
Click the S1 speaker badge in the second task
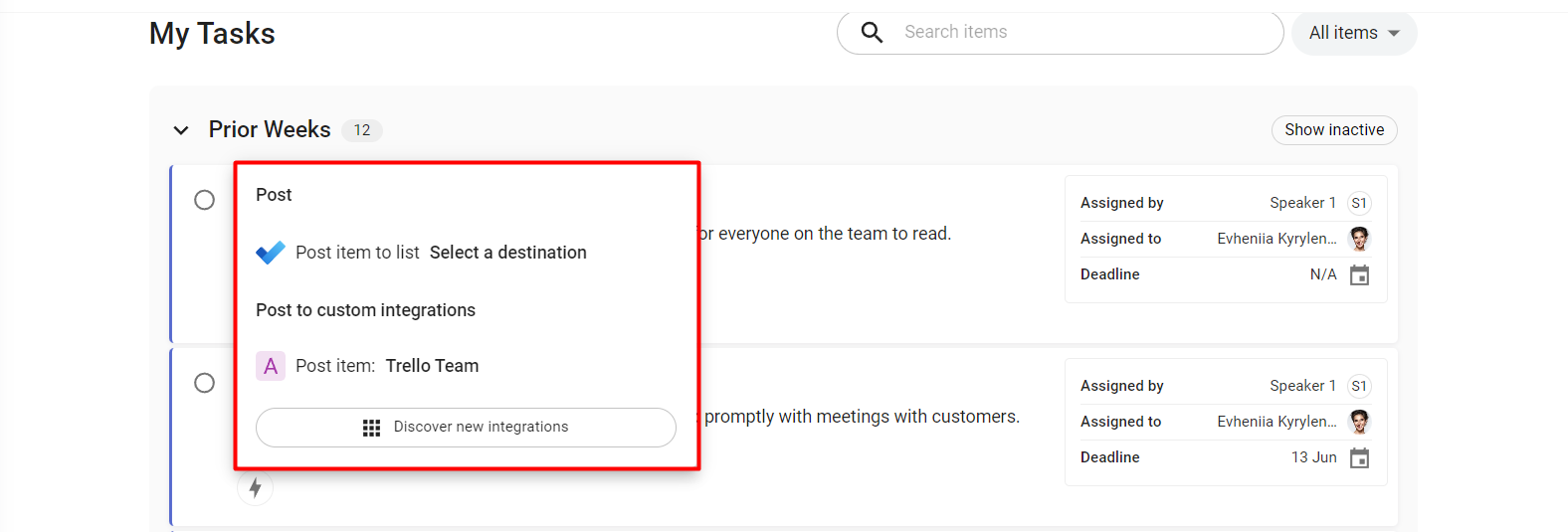[1359, 386]
